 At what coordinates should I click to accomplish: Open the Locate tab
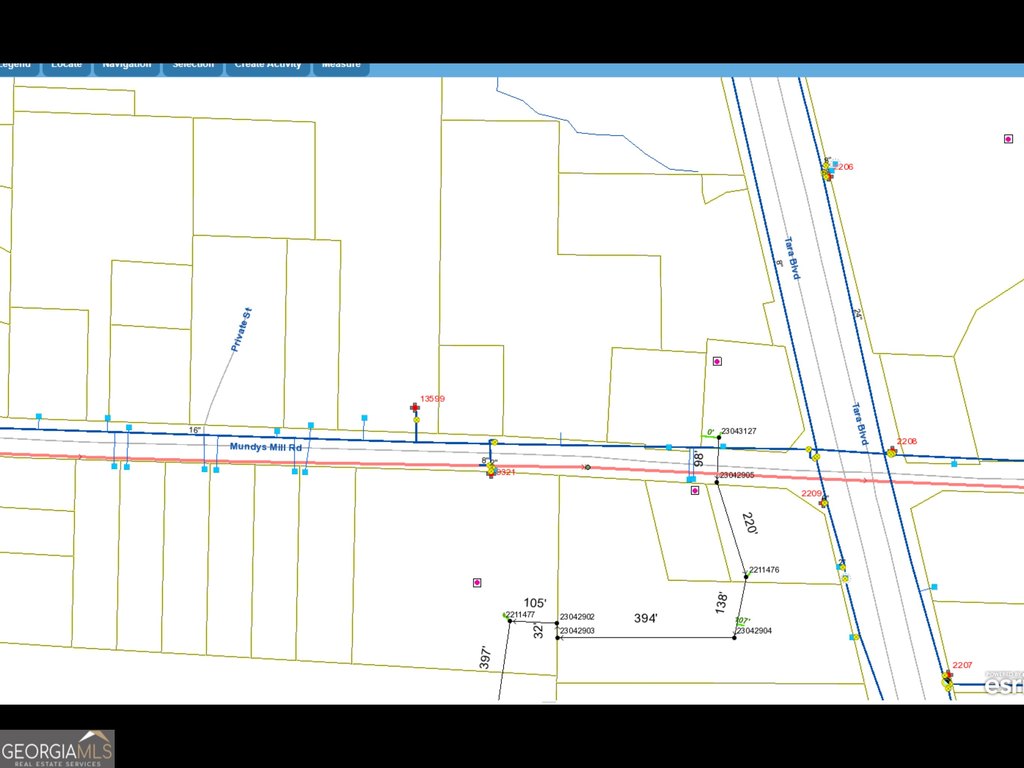[66, 66]
